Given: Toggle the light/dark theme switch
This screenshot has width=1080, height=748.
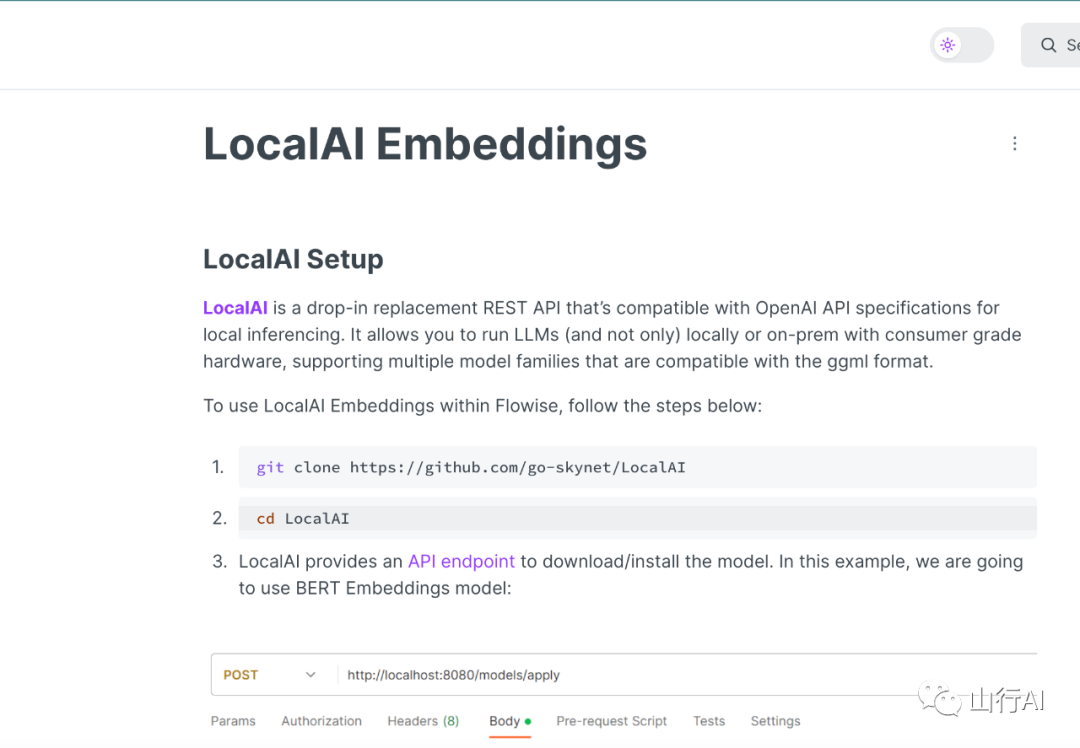Looking at the screenshot, I should pyautogui.click(x=962, y=45).
